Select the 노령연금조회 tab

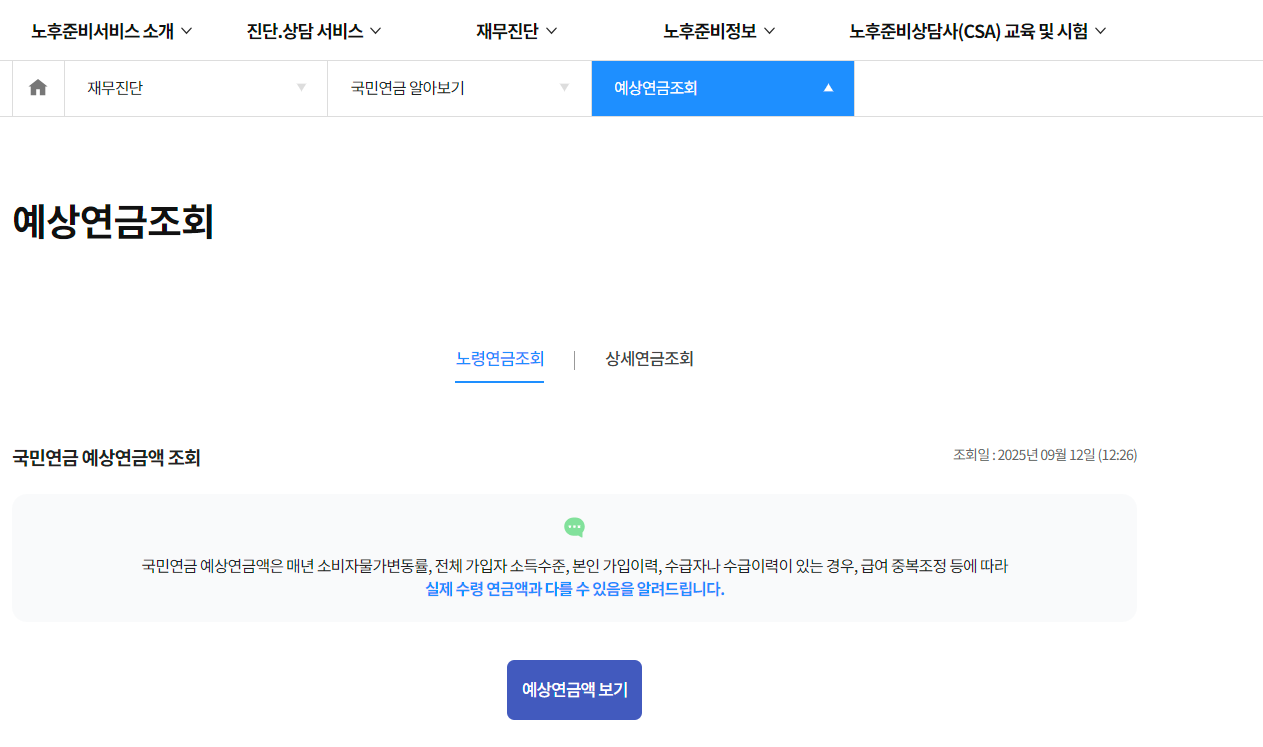click(x=500, y=359)
